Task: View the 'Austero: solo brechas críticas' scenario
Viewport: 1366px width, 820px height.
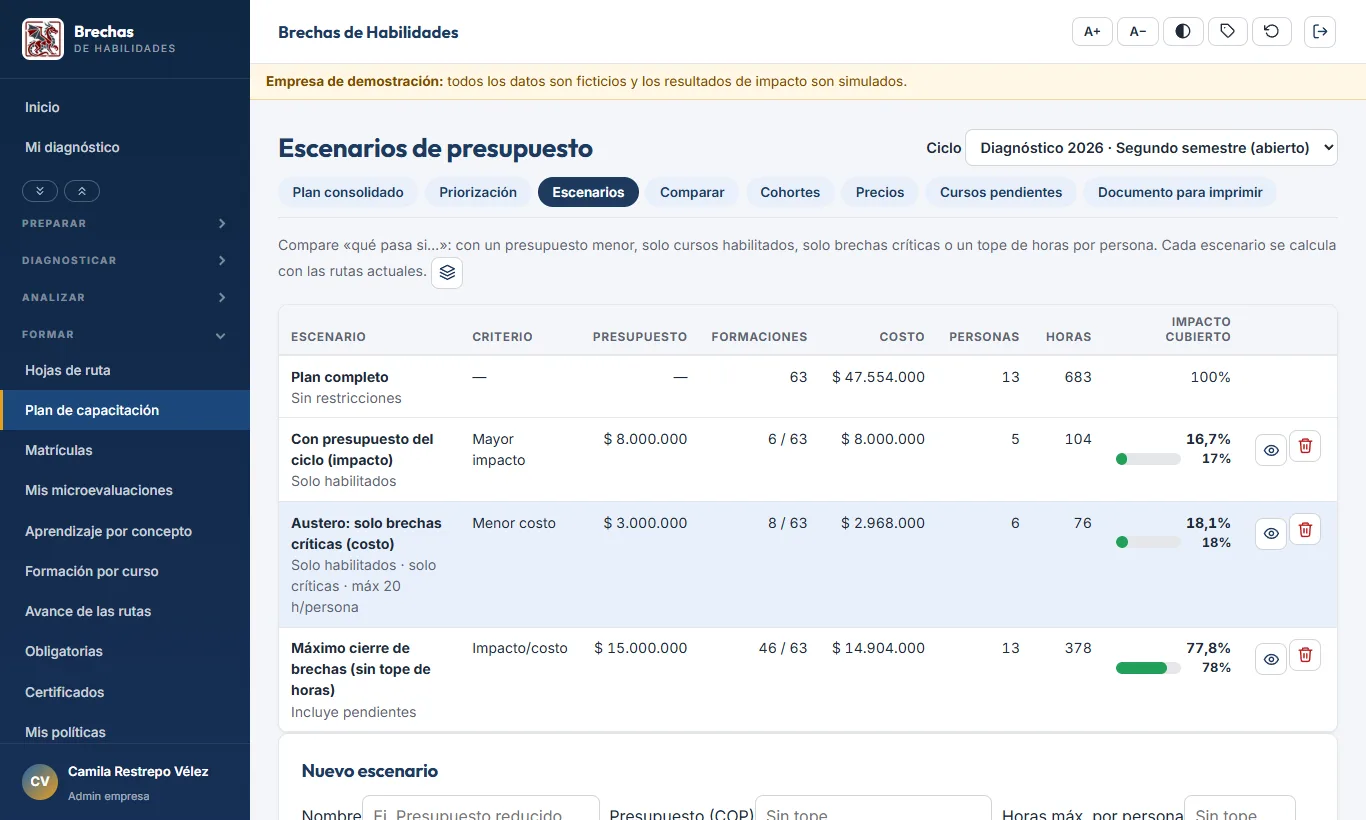Action: point(1271,534)
